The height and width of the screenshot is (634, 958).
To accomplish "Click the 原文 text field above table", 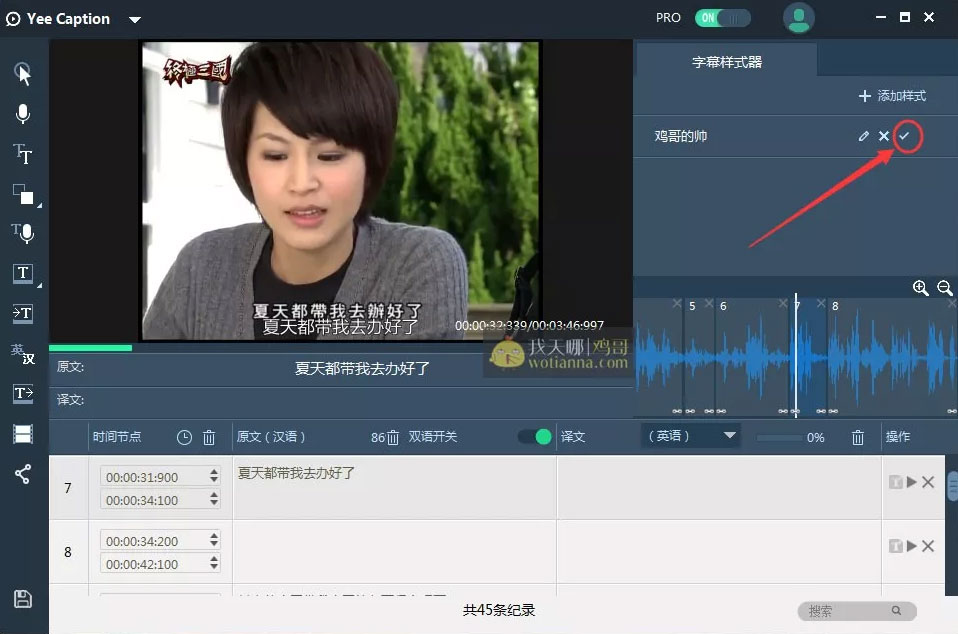I will (x=362, y=368).
